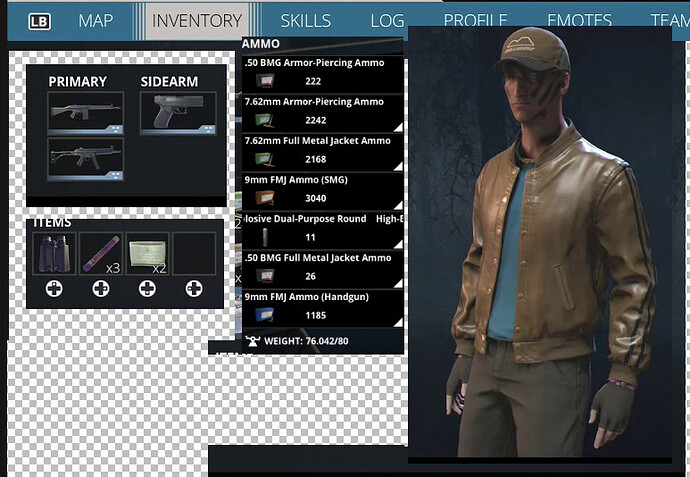Select the medkit item x2
Image resolution: width=690 pixels, height=477 pixels.
click(x=147, y=253)
